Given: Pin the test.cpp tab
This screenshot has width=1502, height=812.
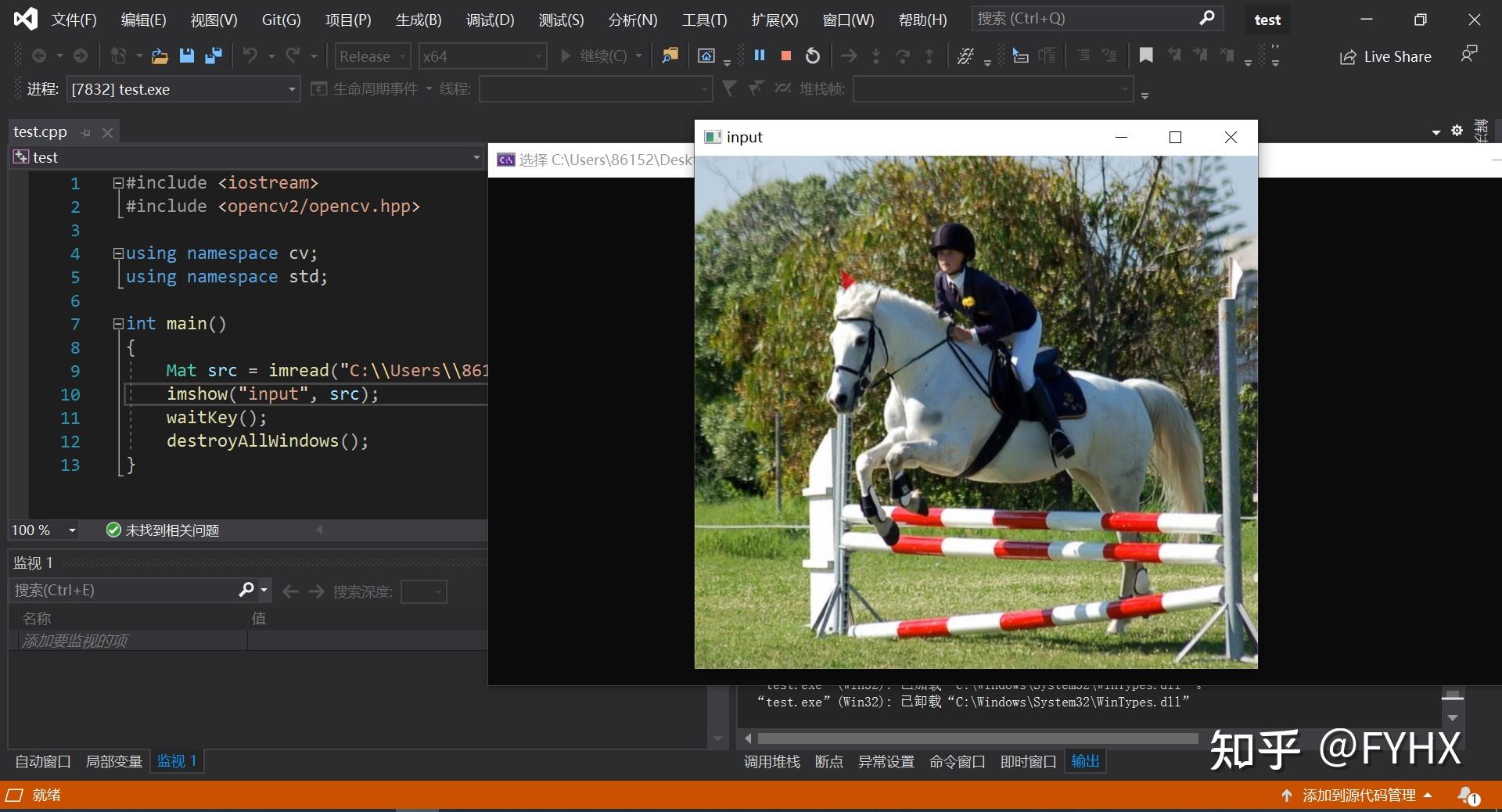Looking at the screenshot, I should coord(86,133).
